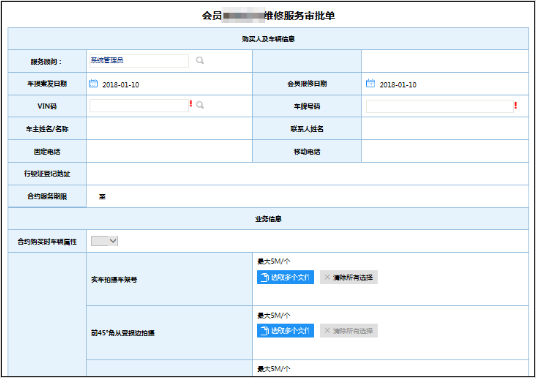Screen dimensions: 536x378
Task: Click the 服务顾问 input field
Action: tap(139, 61)
